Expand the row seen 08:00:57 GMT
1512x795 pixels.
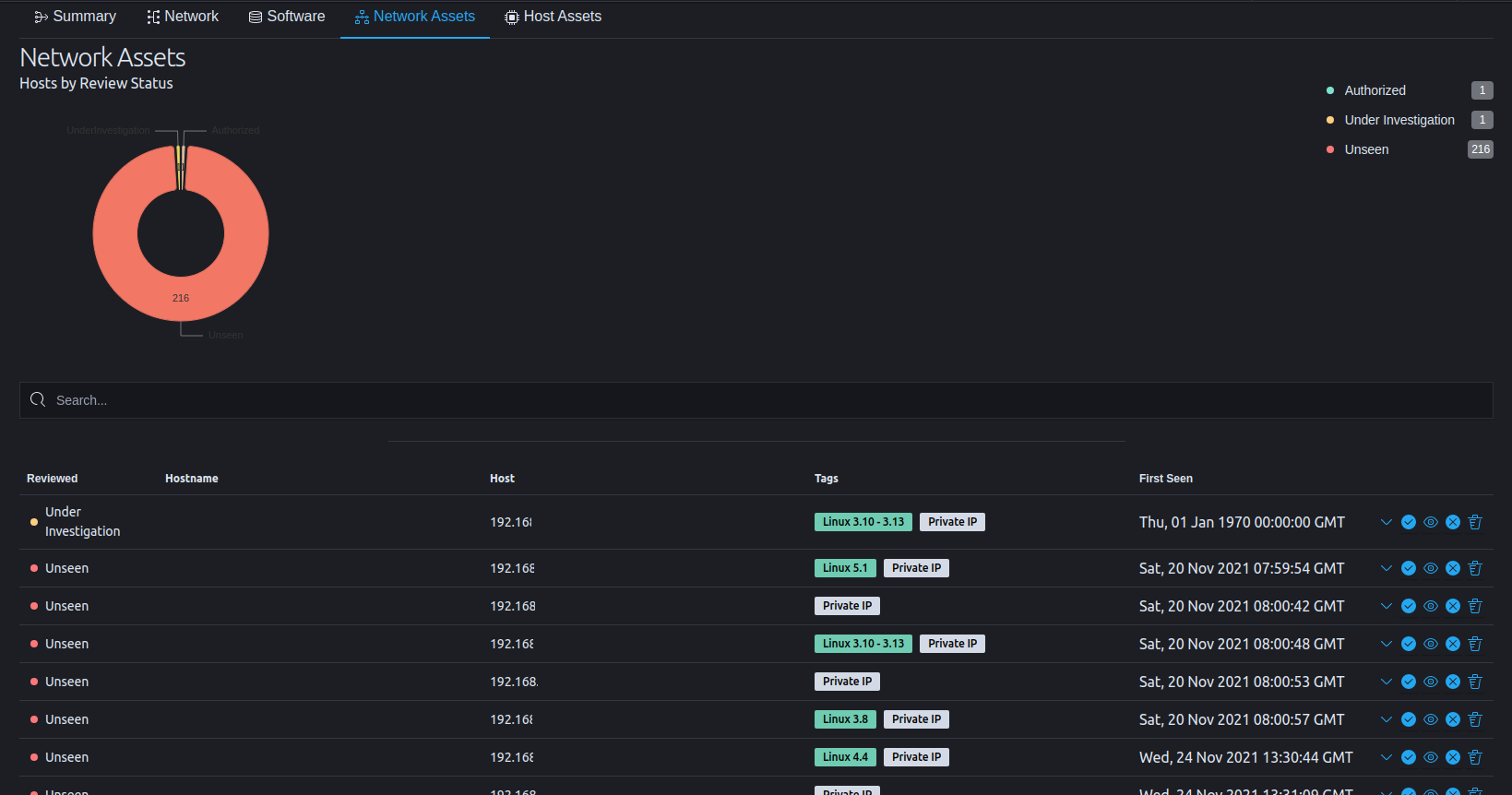tap(1387, 719)
